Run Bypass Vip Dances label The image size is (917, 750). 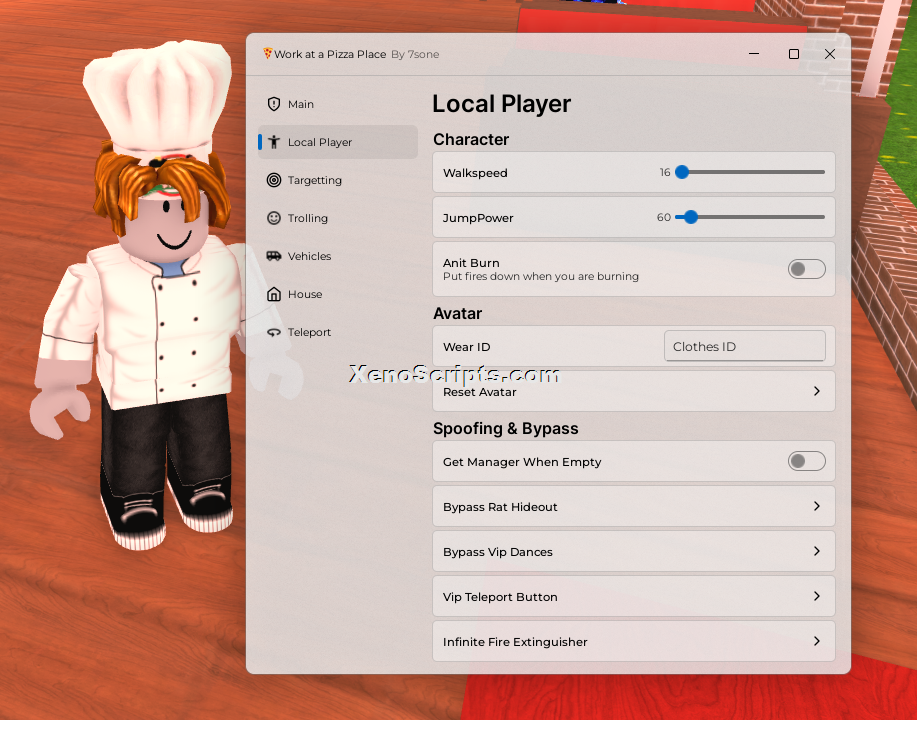click(x=498, y=552)
